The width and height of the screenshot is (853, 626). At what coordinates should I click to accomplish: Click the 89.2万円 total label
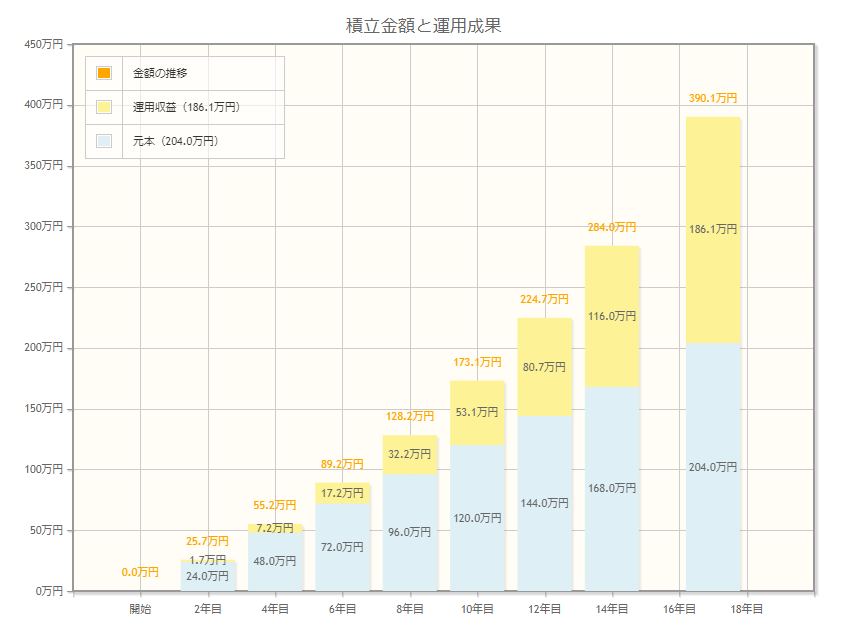coord(342,464)
